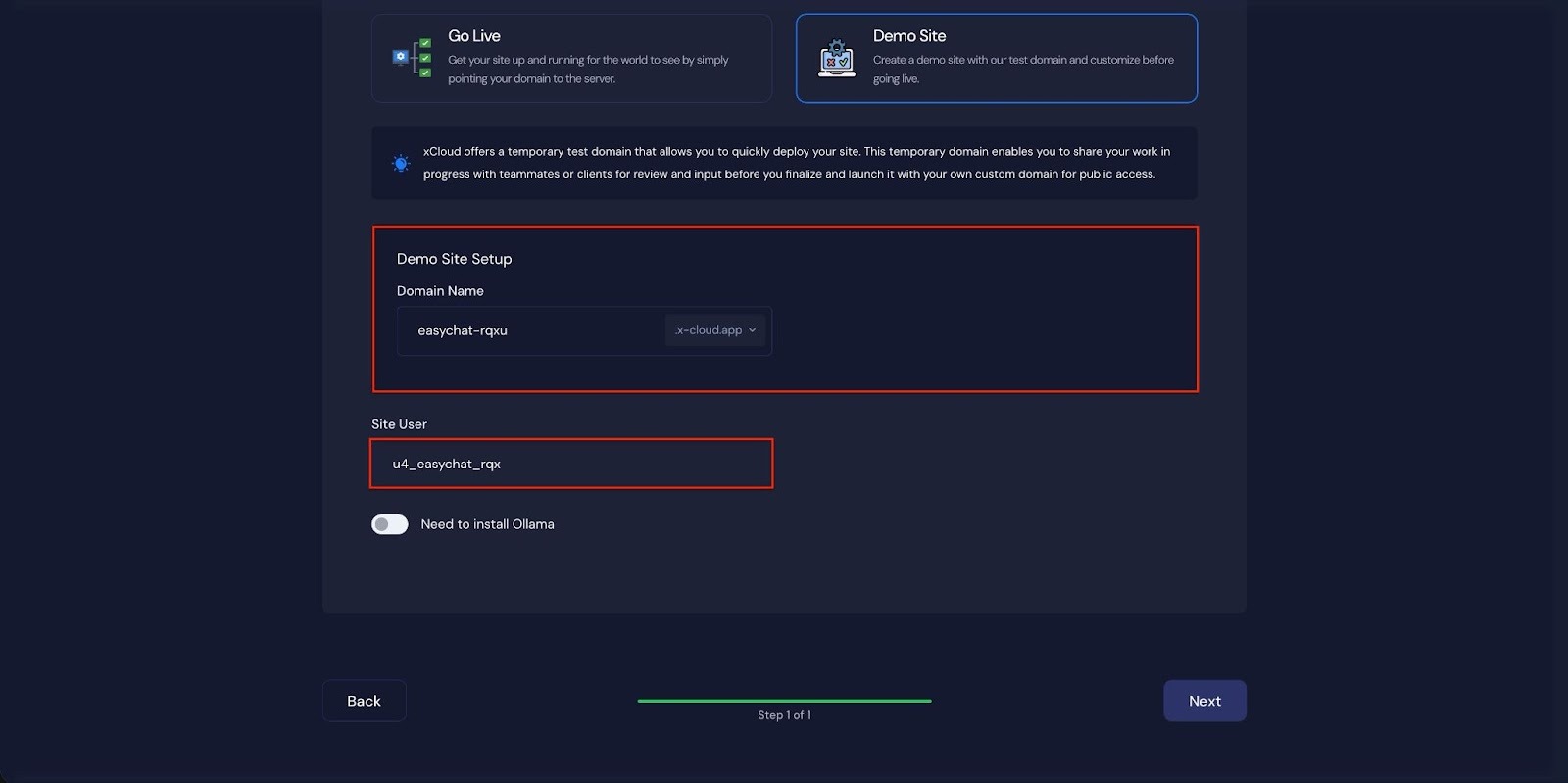1568x783 pixels.
Task: Click the Go Live checklist icon
Action: pos(413,58)
